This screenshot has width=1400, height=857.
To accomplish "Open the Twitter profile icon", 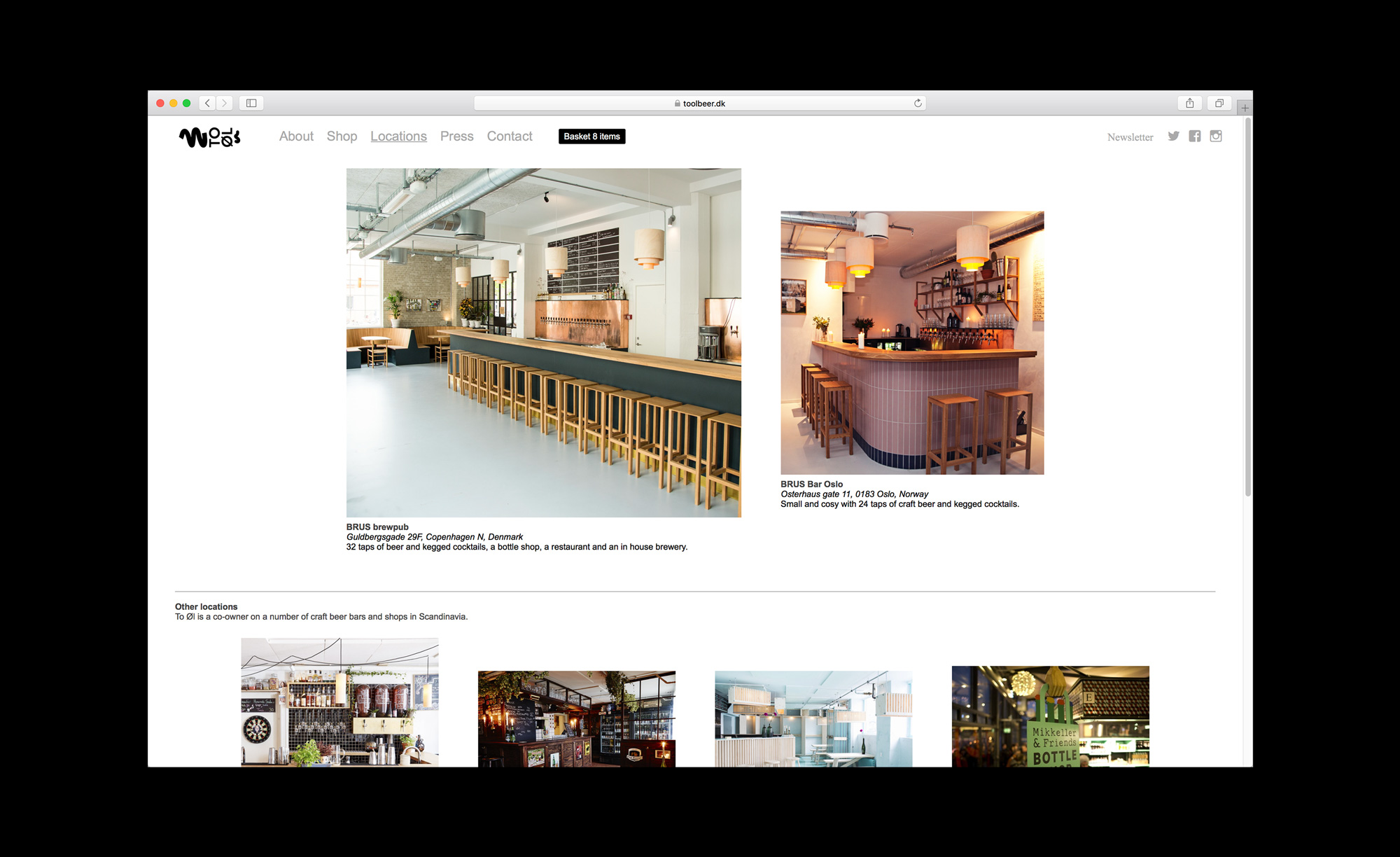I will coord(1174,137).
